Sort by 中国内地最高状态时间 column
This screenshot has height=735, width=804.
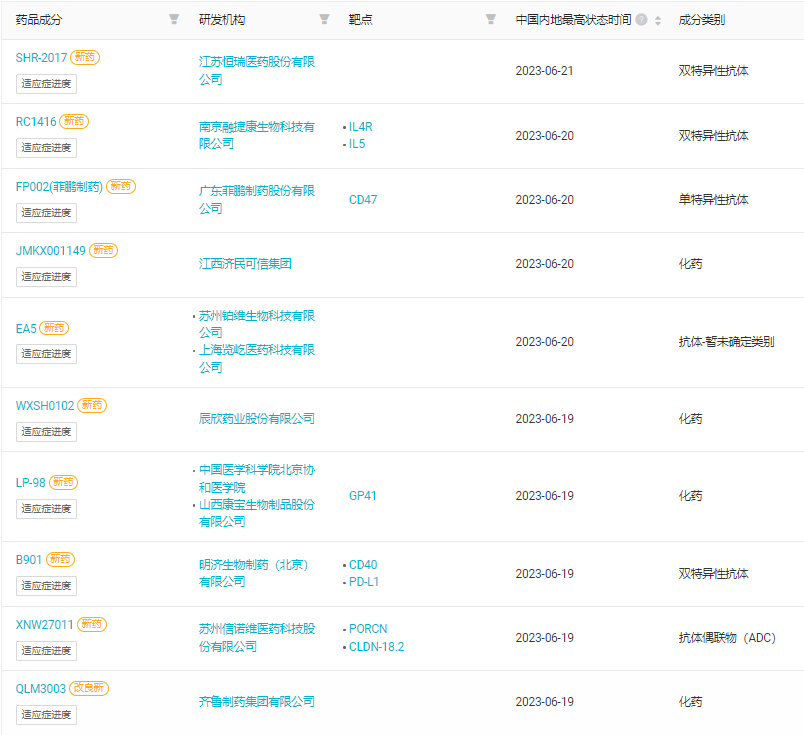(657, 20)
